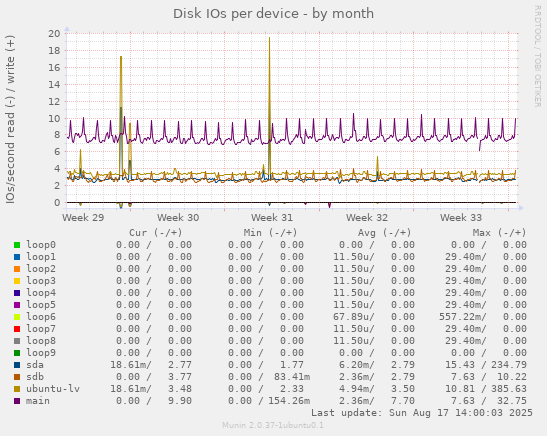Viewport: 547px width, 436px height.
Task: Click the Week 29 axis label
Action: [83, 218]
